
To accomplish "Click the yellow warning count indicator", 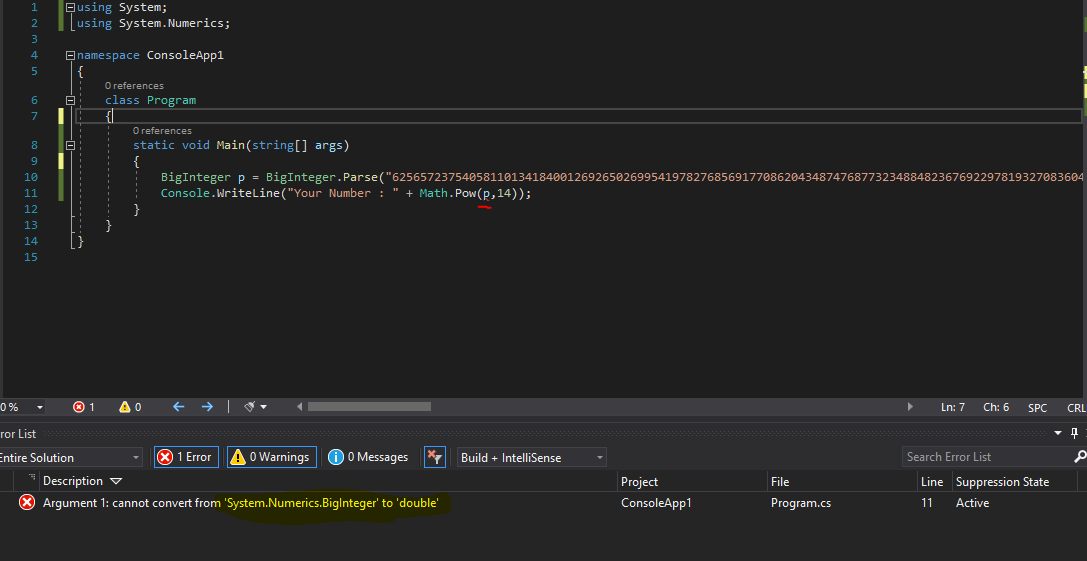I will point(130,407).
